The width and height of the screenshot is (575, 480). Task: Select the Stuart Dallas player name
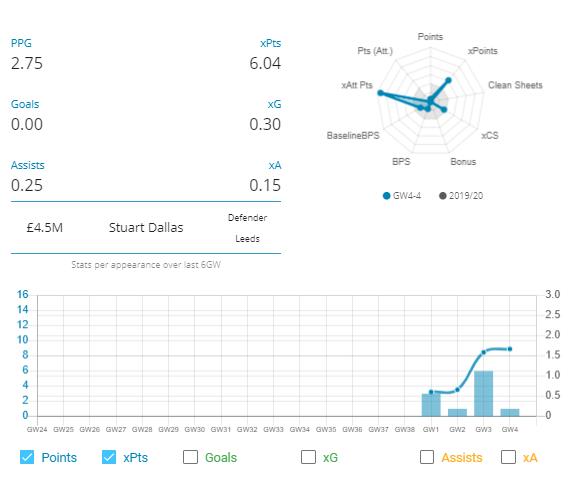coord(146,228)
